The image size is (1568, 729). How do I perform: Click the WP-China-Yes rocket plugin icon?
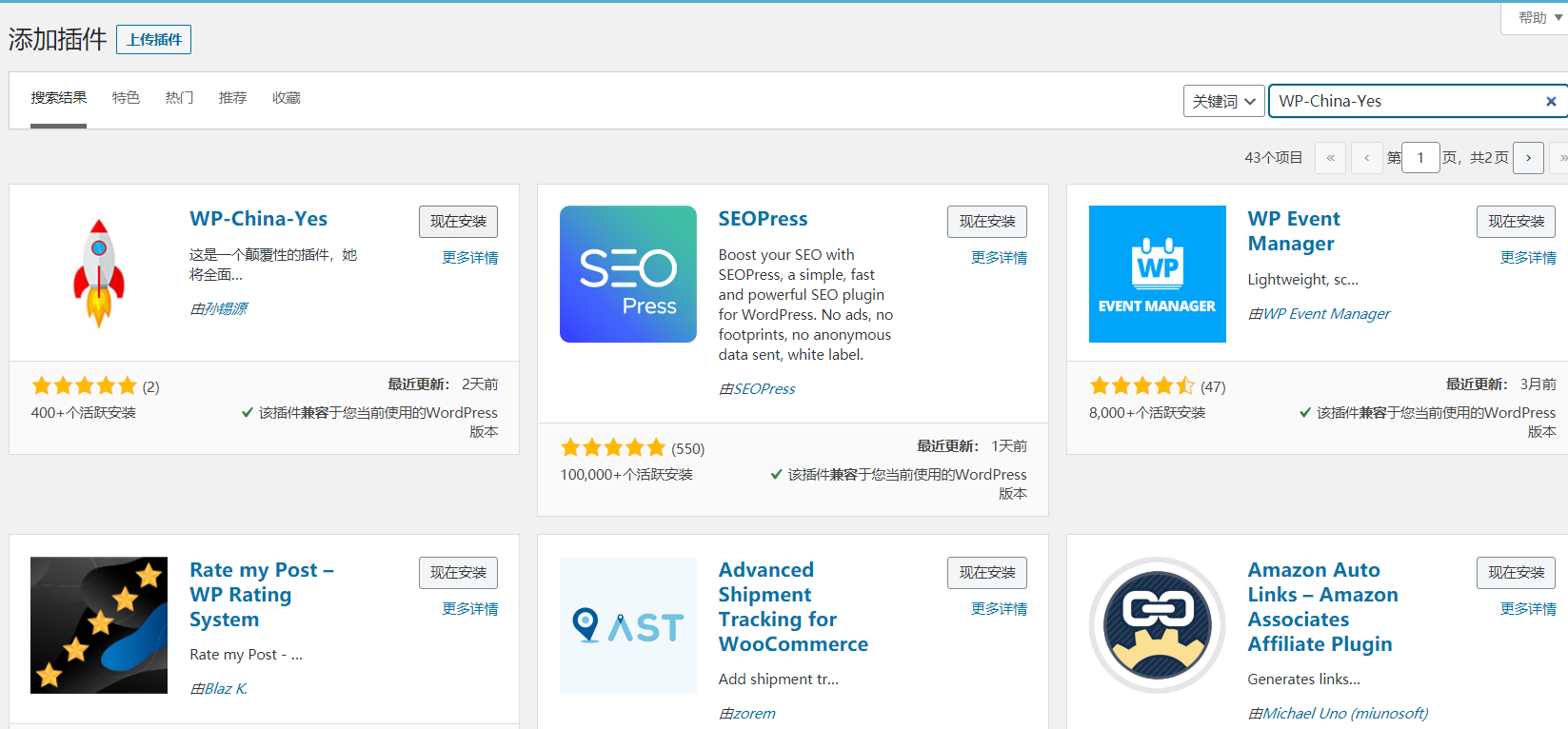[x=99, y=274]
